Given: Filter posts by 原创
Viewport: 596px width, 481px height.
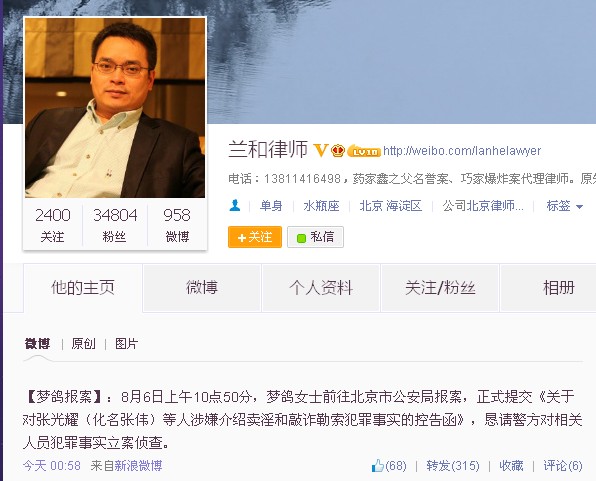Looking at the screenshot, I should click(83, 344).
